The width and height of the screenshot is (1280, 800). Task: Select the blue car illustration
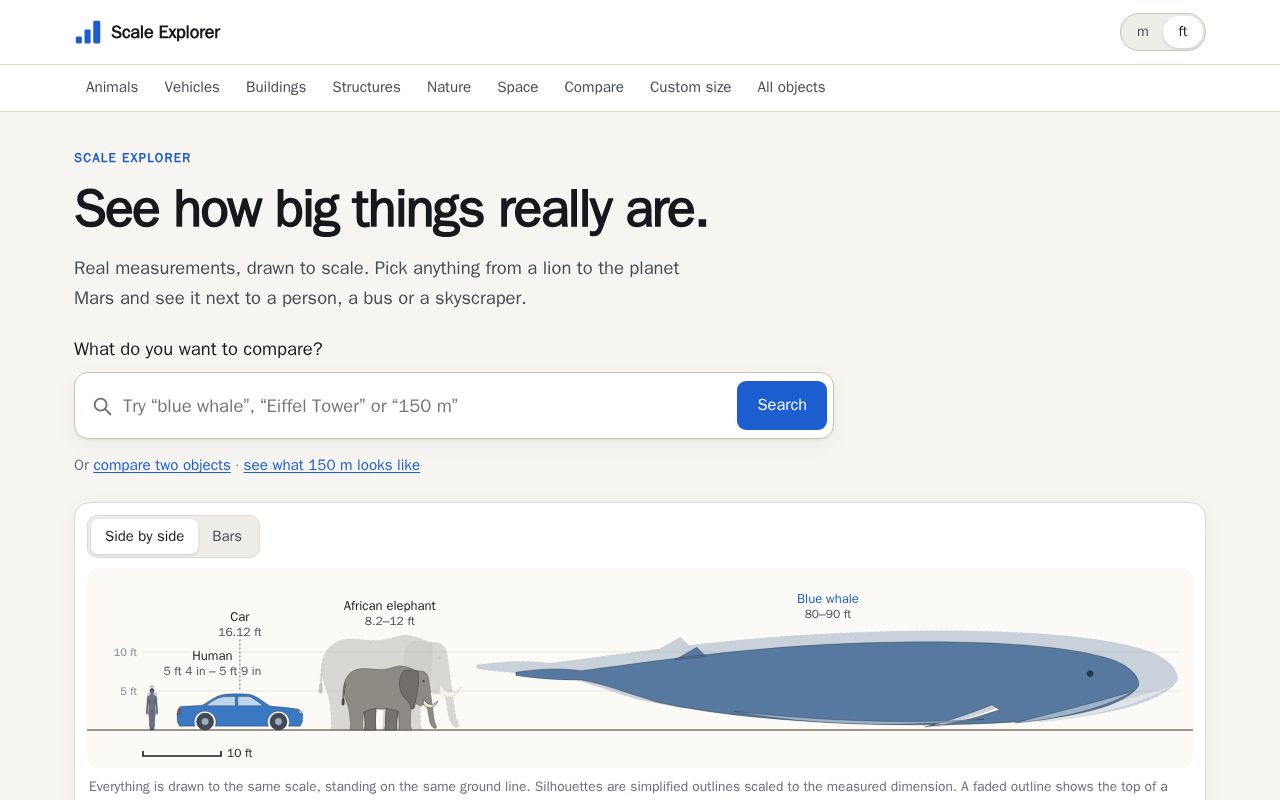pos(240,711)
